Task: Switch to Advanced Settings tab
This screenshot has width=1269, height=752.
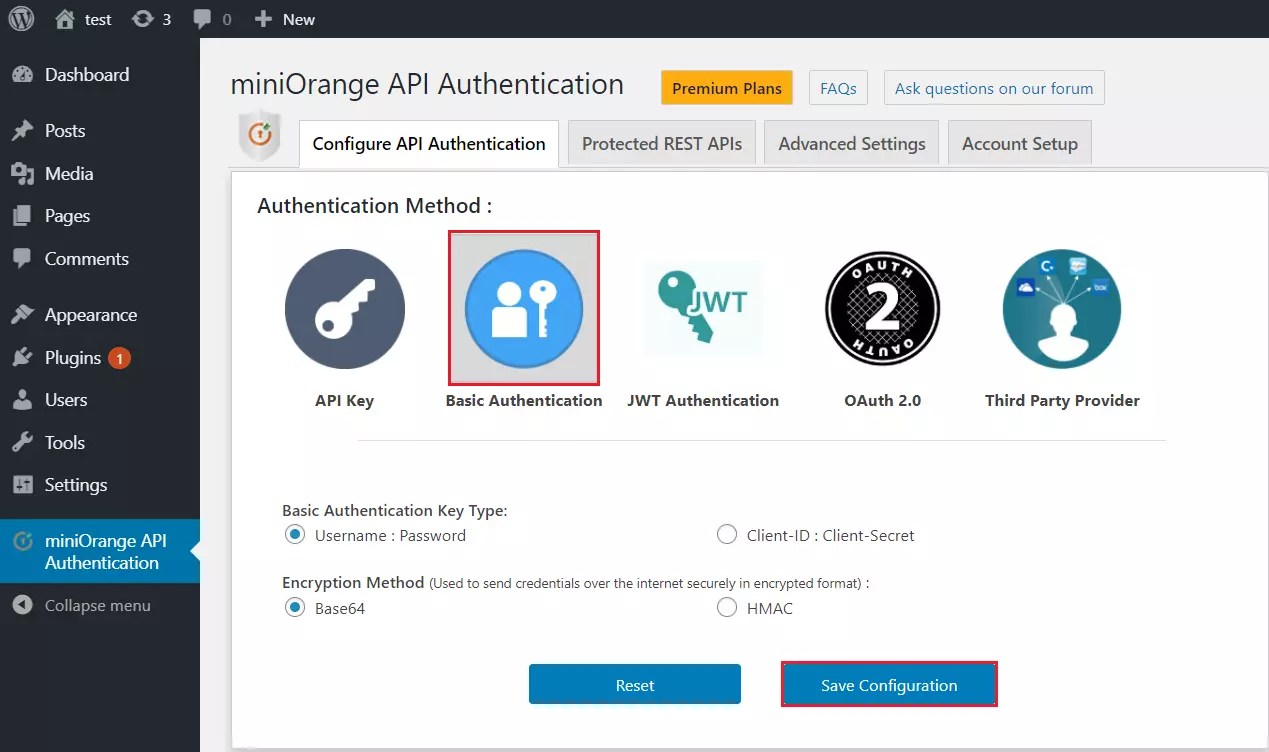Action: 852,144
